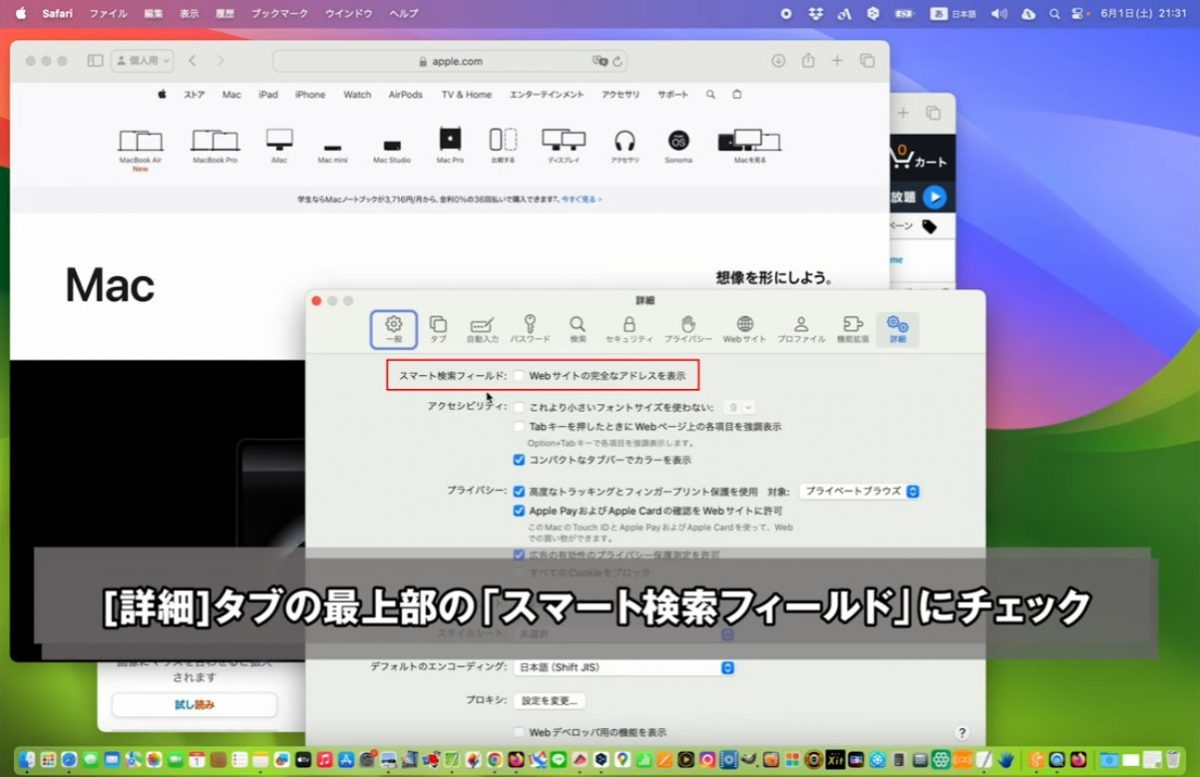Click the settings help question mark button
Viewport: 1200px width, 777px height.
(x=962, y=733)
